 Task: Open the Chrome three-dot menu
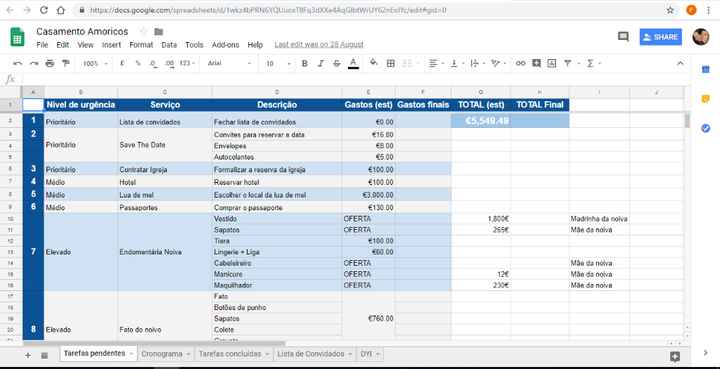pos(709,10)
